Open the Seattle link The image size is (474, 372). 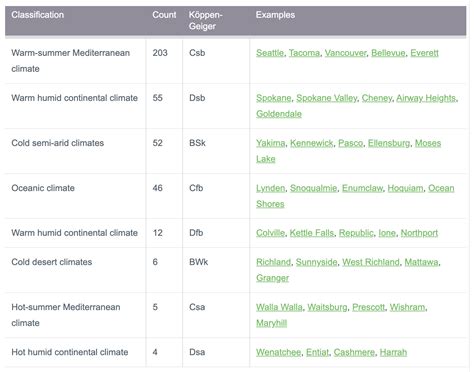click(270, 53)
